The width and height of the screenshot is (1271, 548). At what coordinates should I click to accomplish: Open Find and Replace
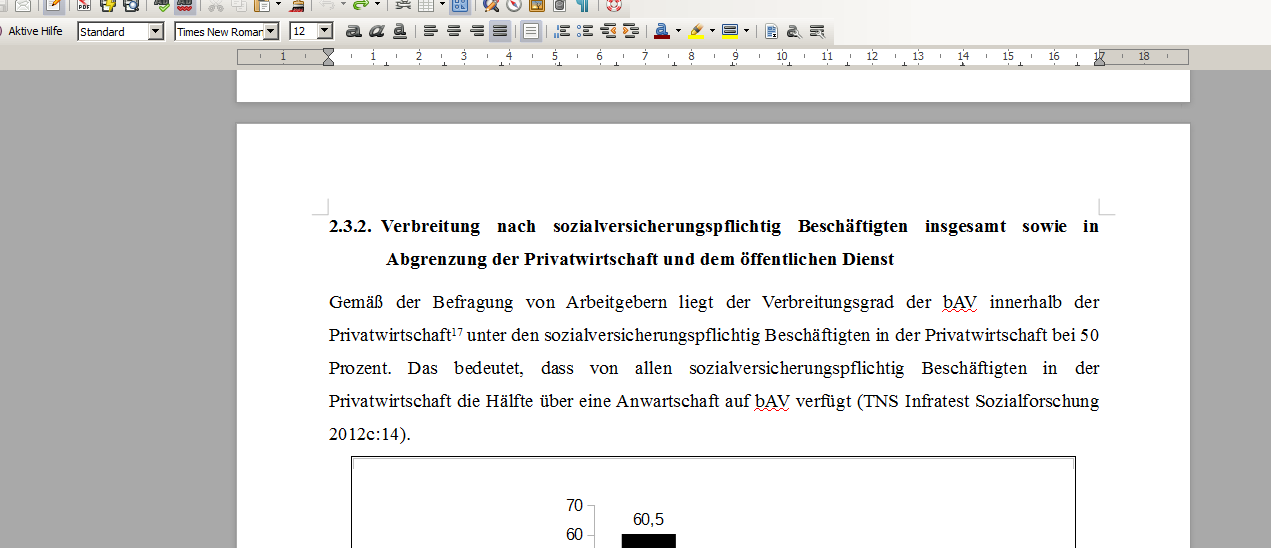coord(490,5)
